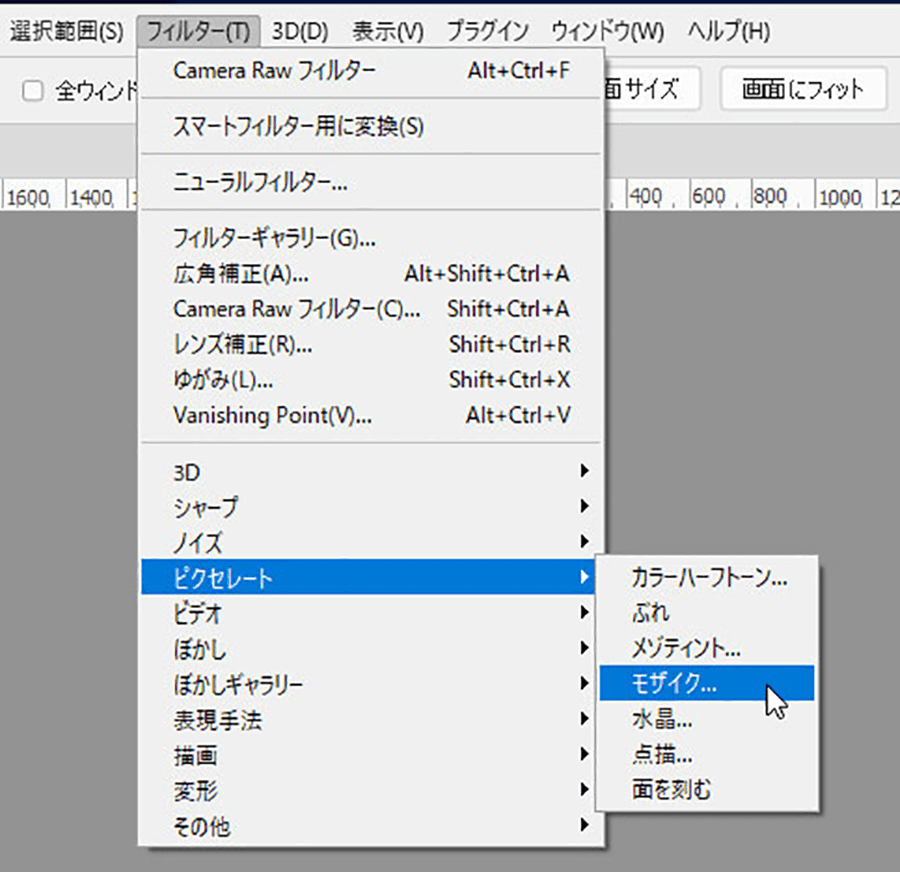This screenshot has width=900, height=872.
Task: Open ニューラルフィルター...
Action: pos(371,183)
